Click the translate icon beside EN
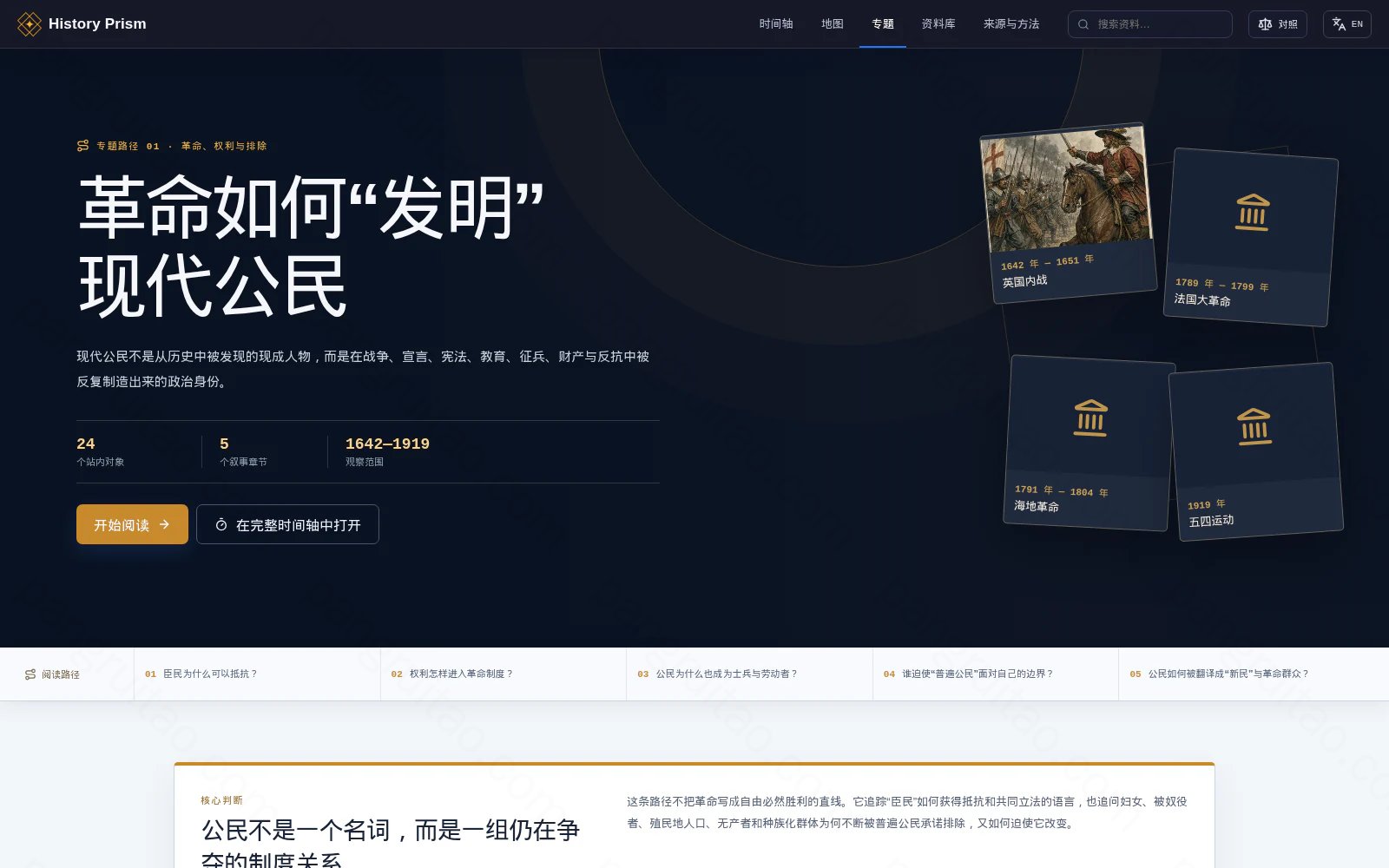The width and height of the screenshot is (1389, 868). click(1339, 24)
